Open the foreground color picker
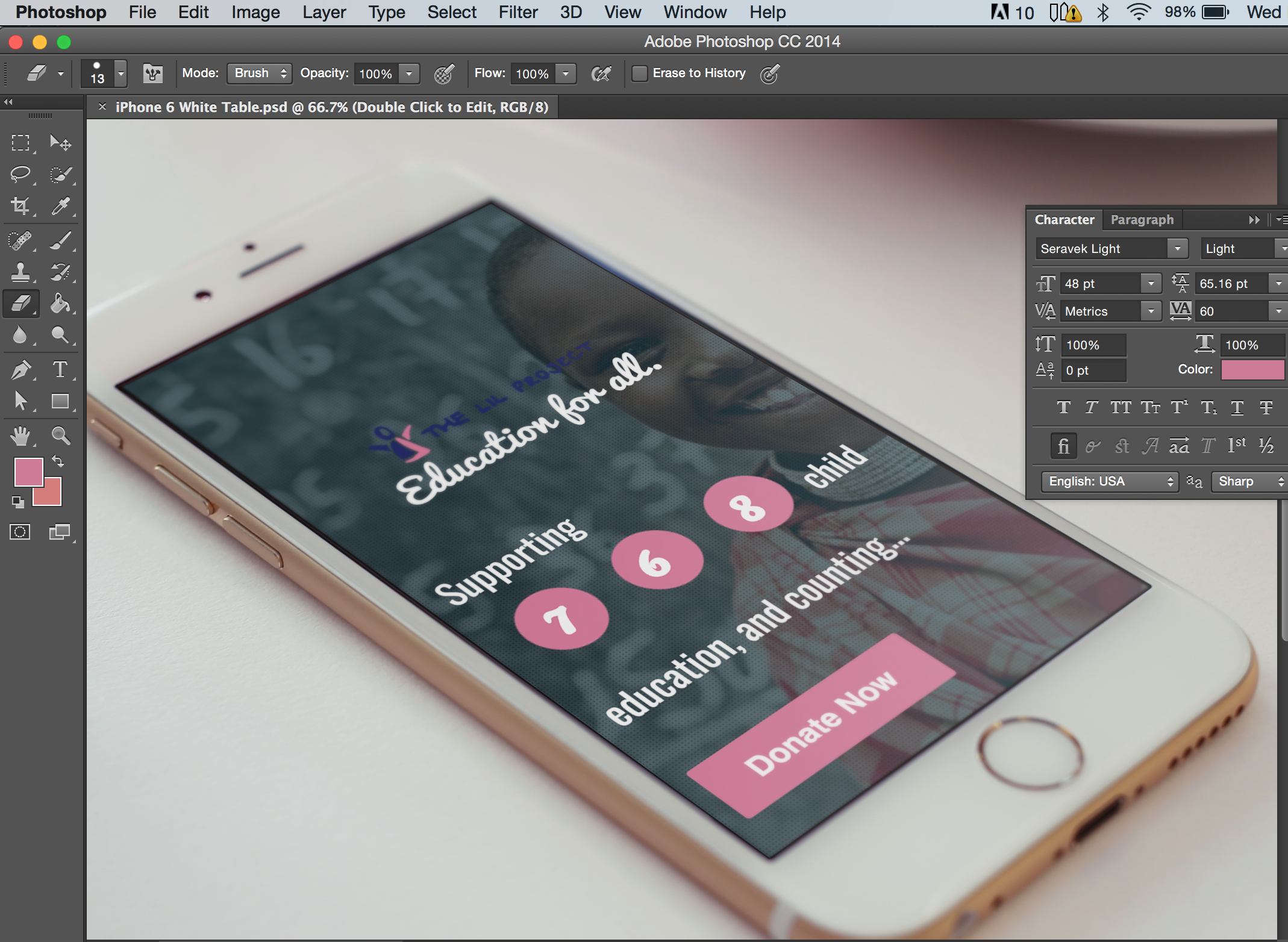Viewport: 1288px width, 942px height. point(28,471)
